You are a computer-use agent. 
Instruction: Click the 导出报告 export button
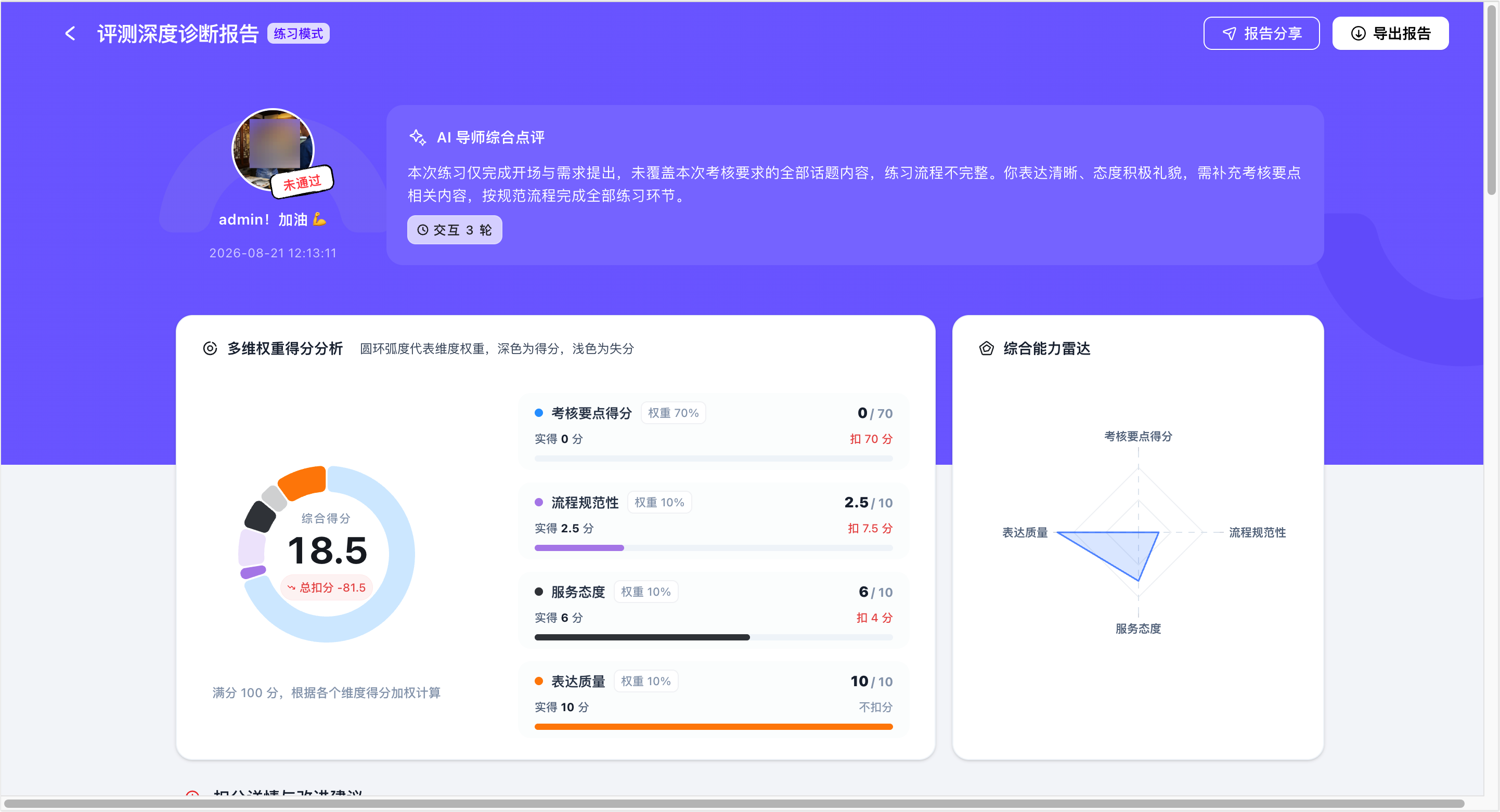(1390, 34)
